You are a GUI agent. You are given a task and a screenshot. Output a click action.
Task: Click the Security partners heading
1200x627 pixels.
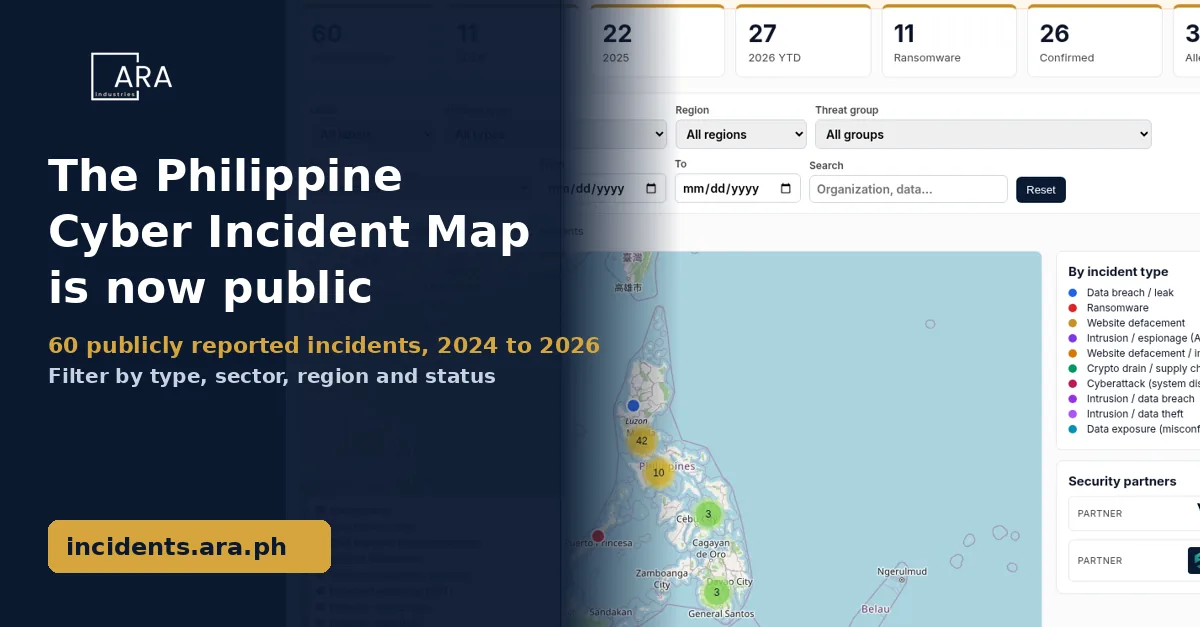pyautogui.click(x=1122, y=481)
